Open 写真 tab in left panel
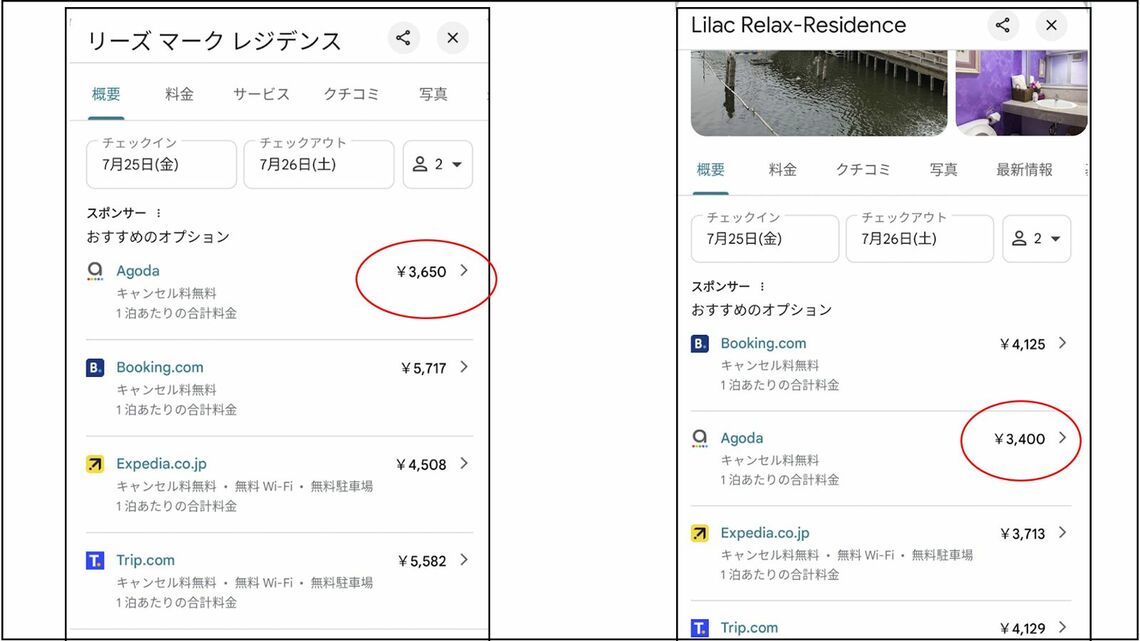 coord(433,94)
